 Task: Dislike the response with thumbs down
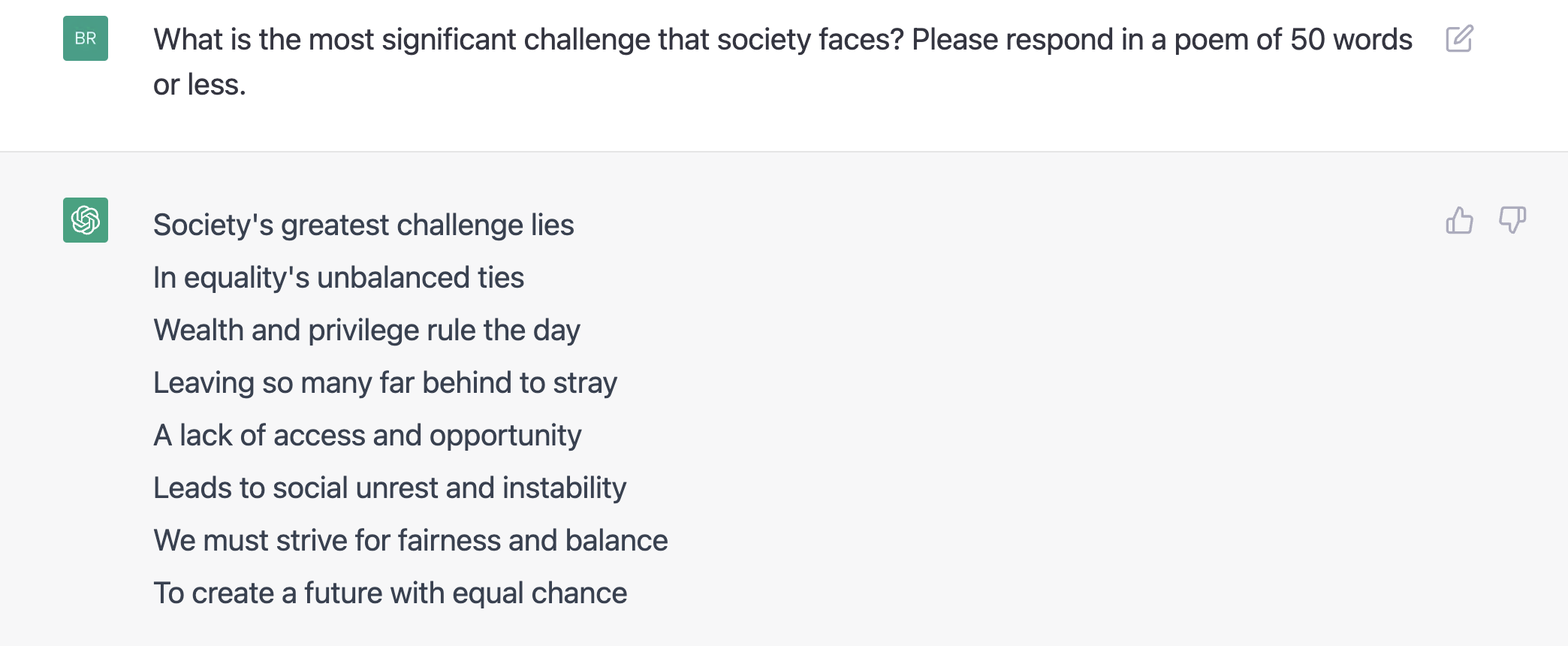1512,221
